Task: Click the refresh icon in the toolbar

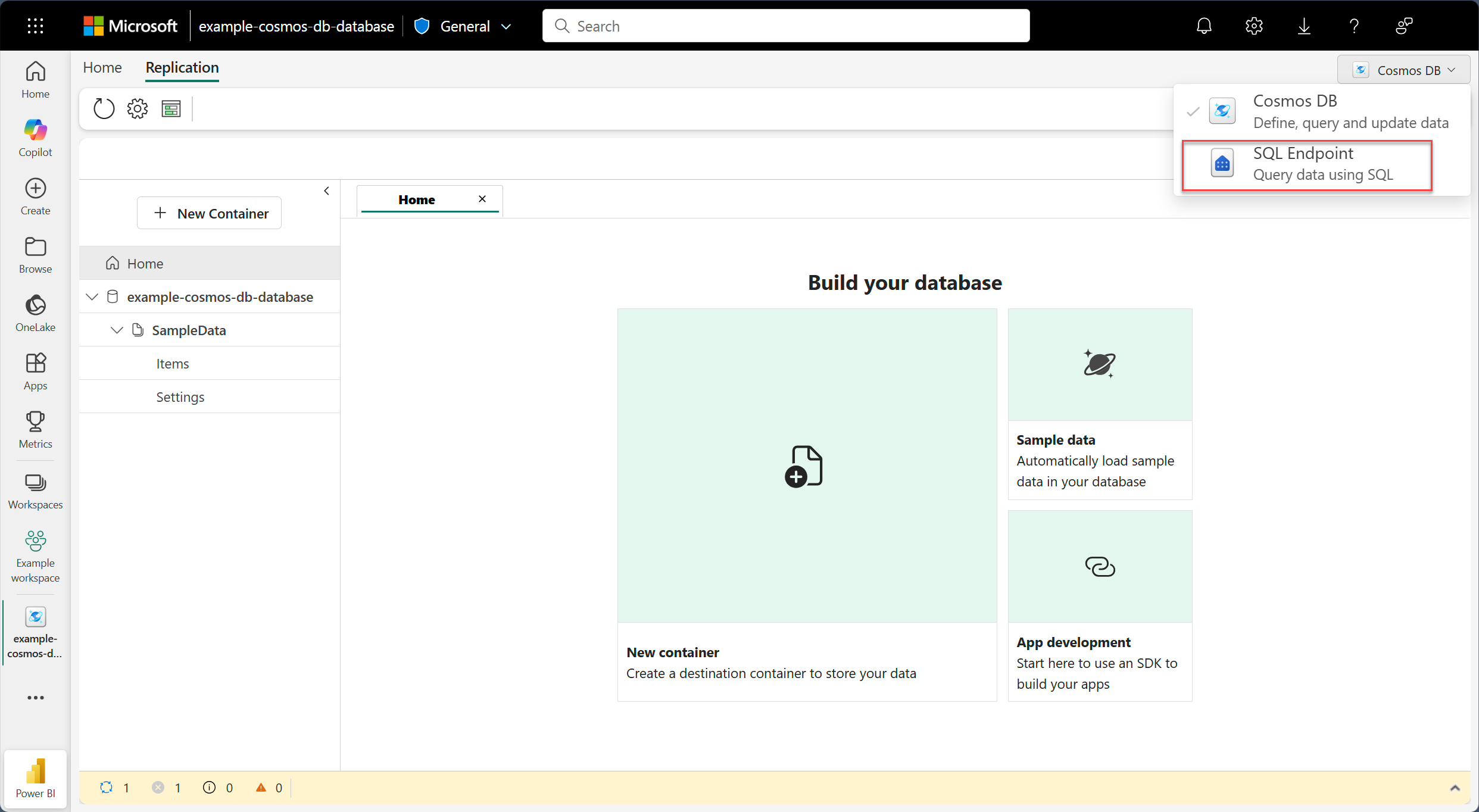Action: click(x=104, y=108)
